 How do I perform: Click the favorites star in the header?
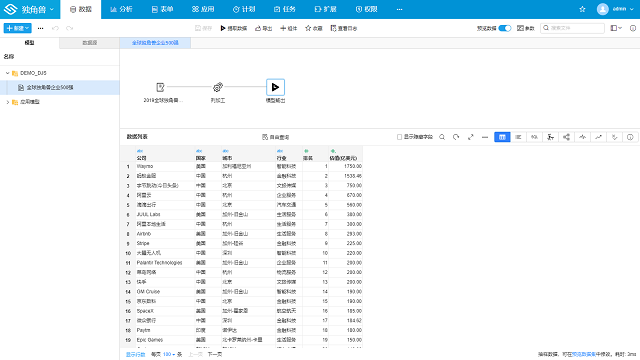[582, 9]
